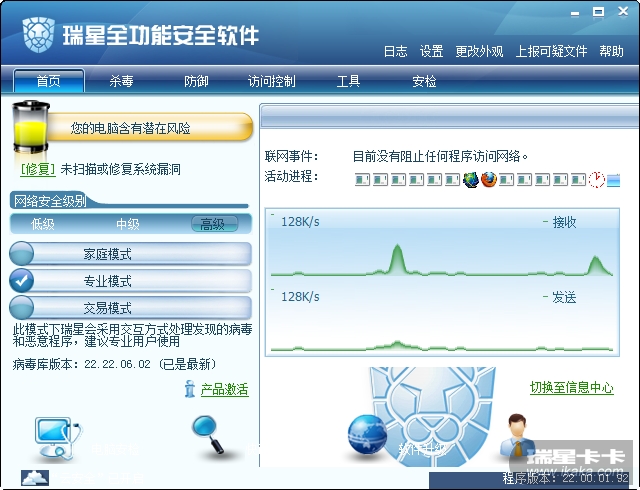Screen dimensions: 640x490
Task: Click the Rising lion shield logo
Action: [38, 36]
